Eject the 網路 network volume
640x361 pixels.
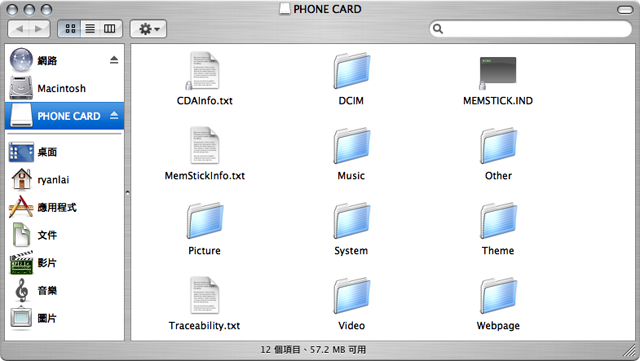click(114, 60)
